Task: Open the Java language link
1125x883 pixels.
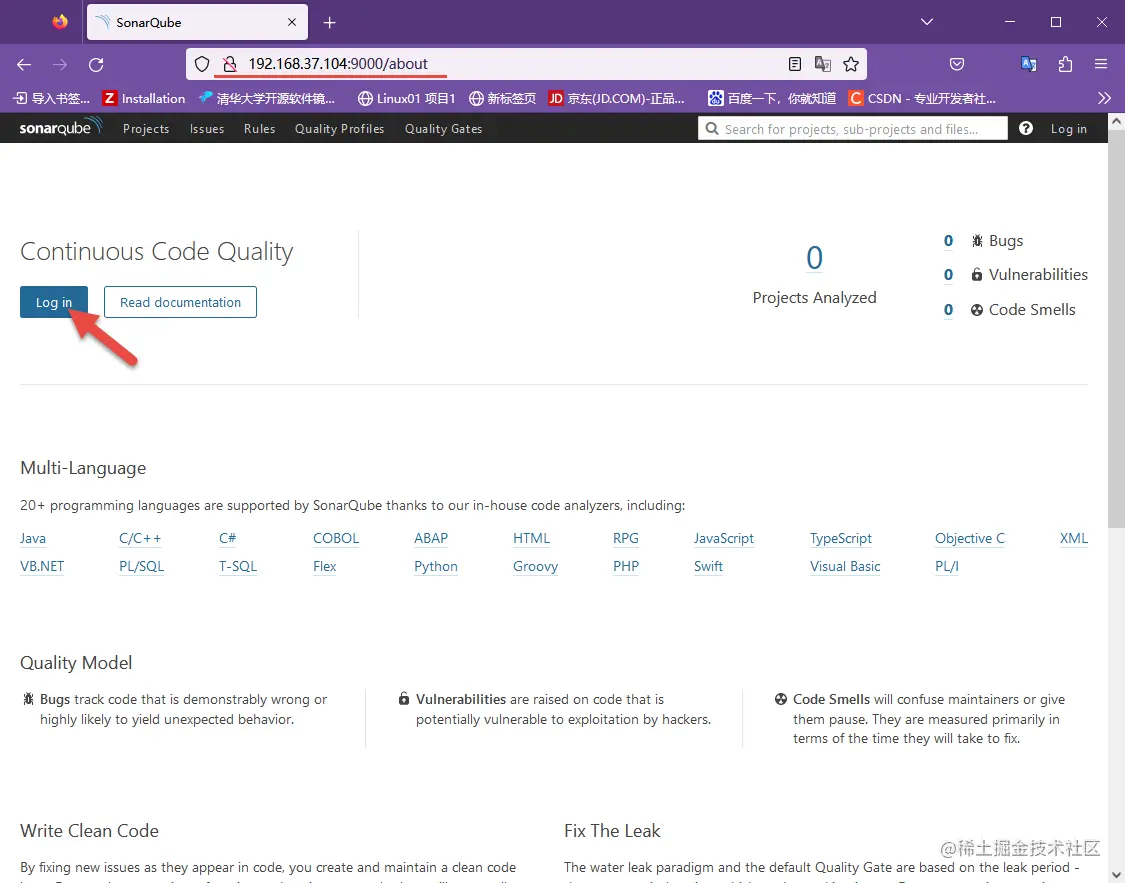Action: [33, 539]
